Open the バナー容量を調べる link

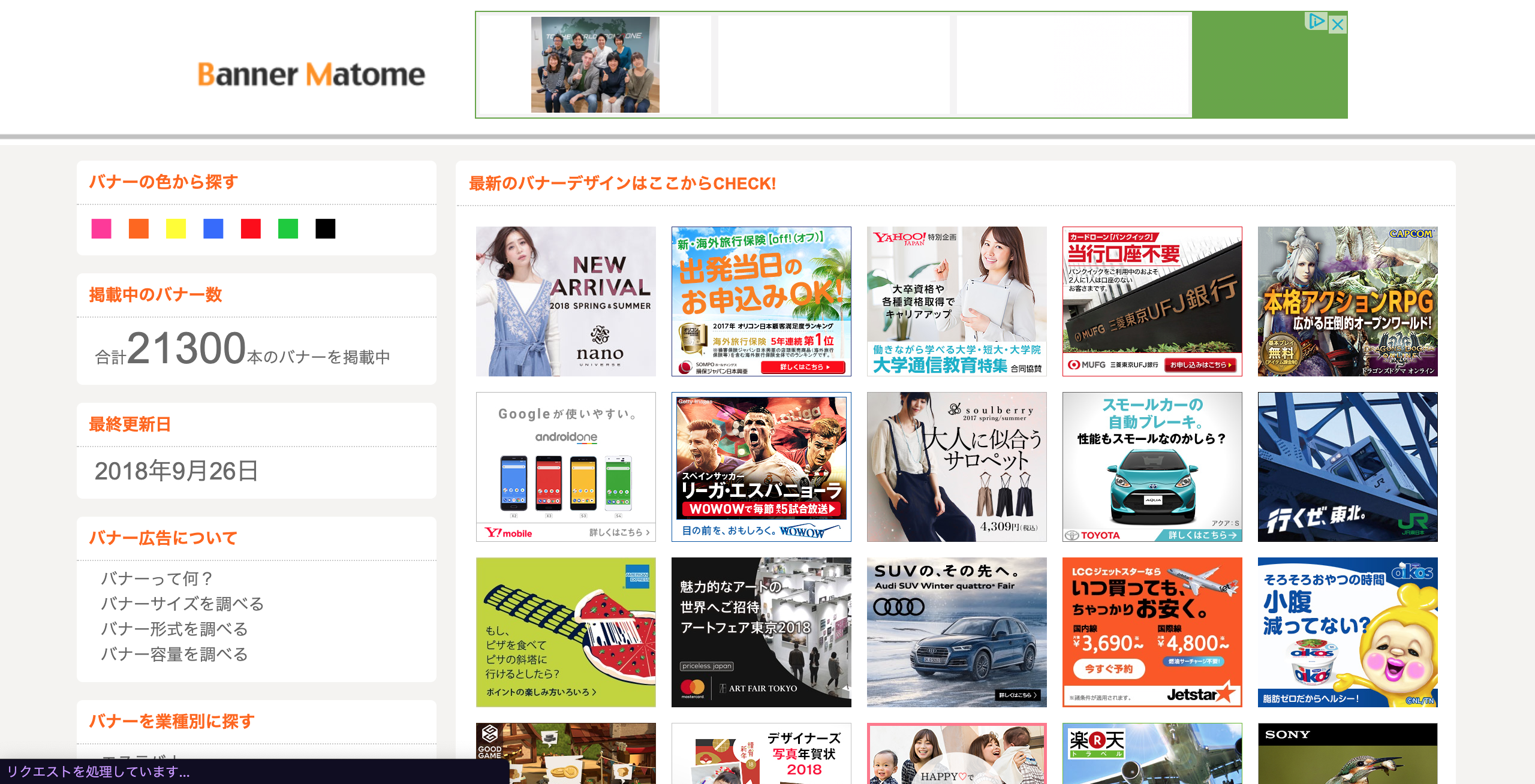click(174, 654)
